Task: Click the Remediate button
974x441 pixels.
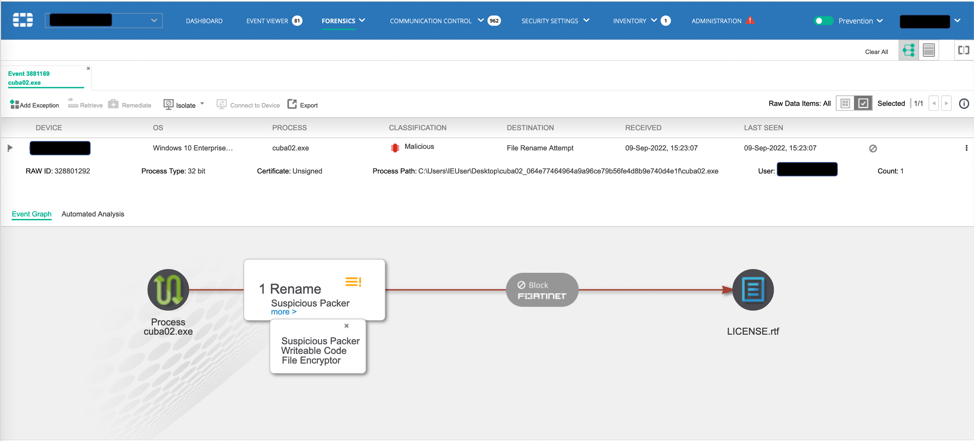Action: [x=129, y=105]
